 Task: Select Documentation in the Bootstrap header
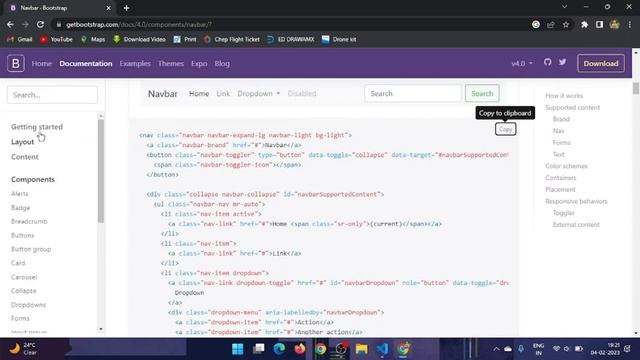(86, 64)
